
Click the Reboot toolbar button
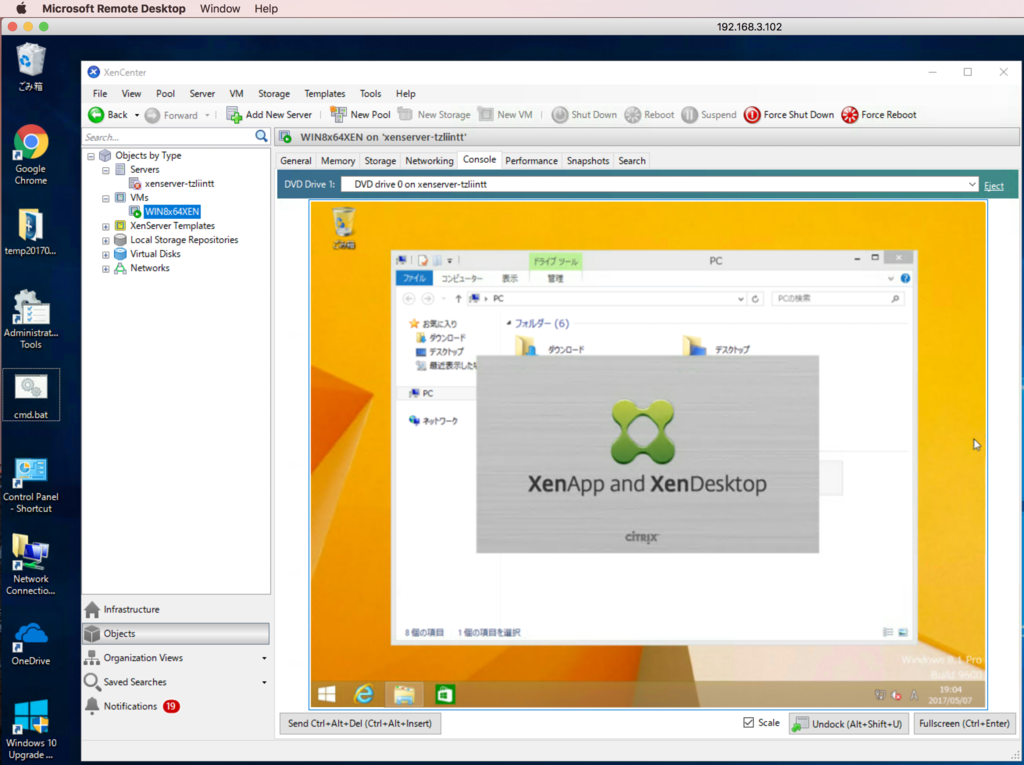click(x=649, y=115)
